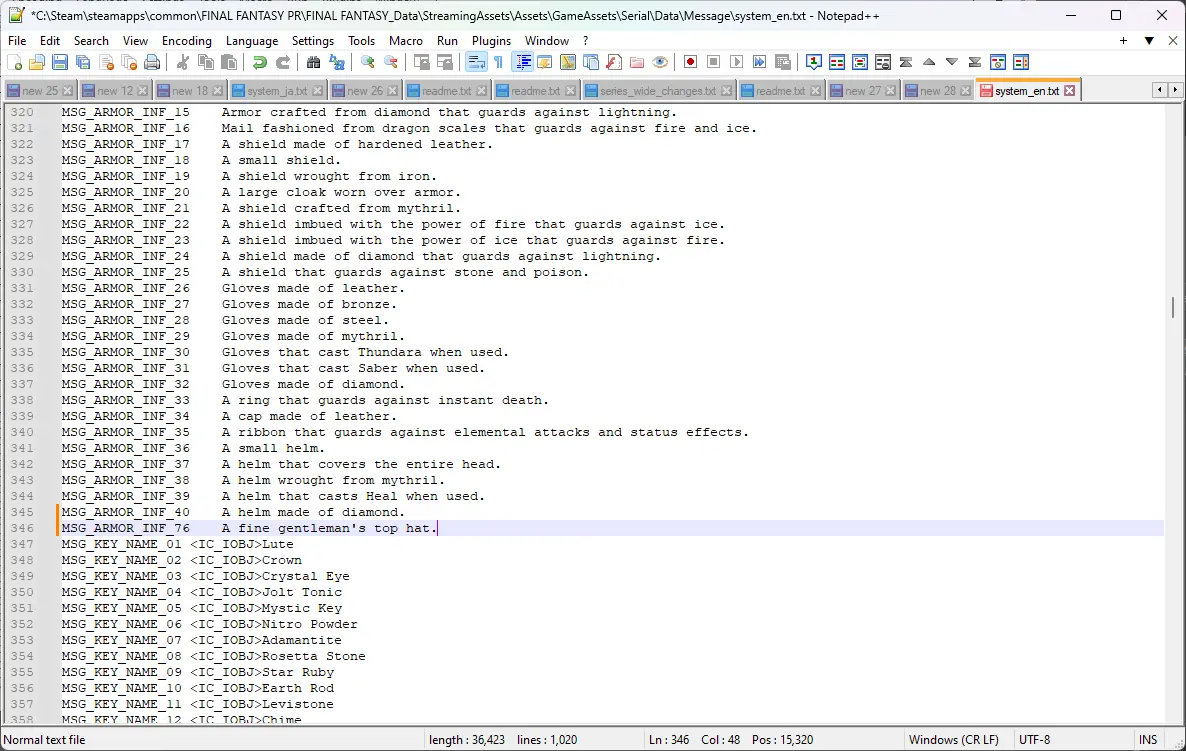Close the system_en.txt tab
The image size is (1186, 751).
point(1070,91)
